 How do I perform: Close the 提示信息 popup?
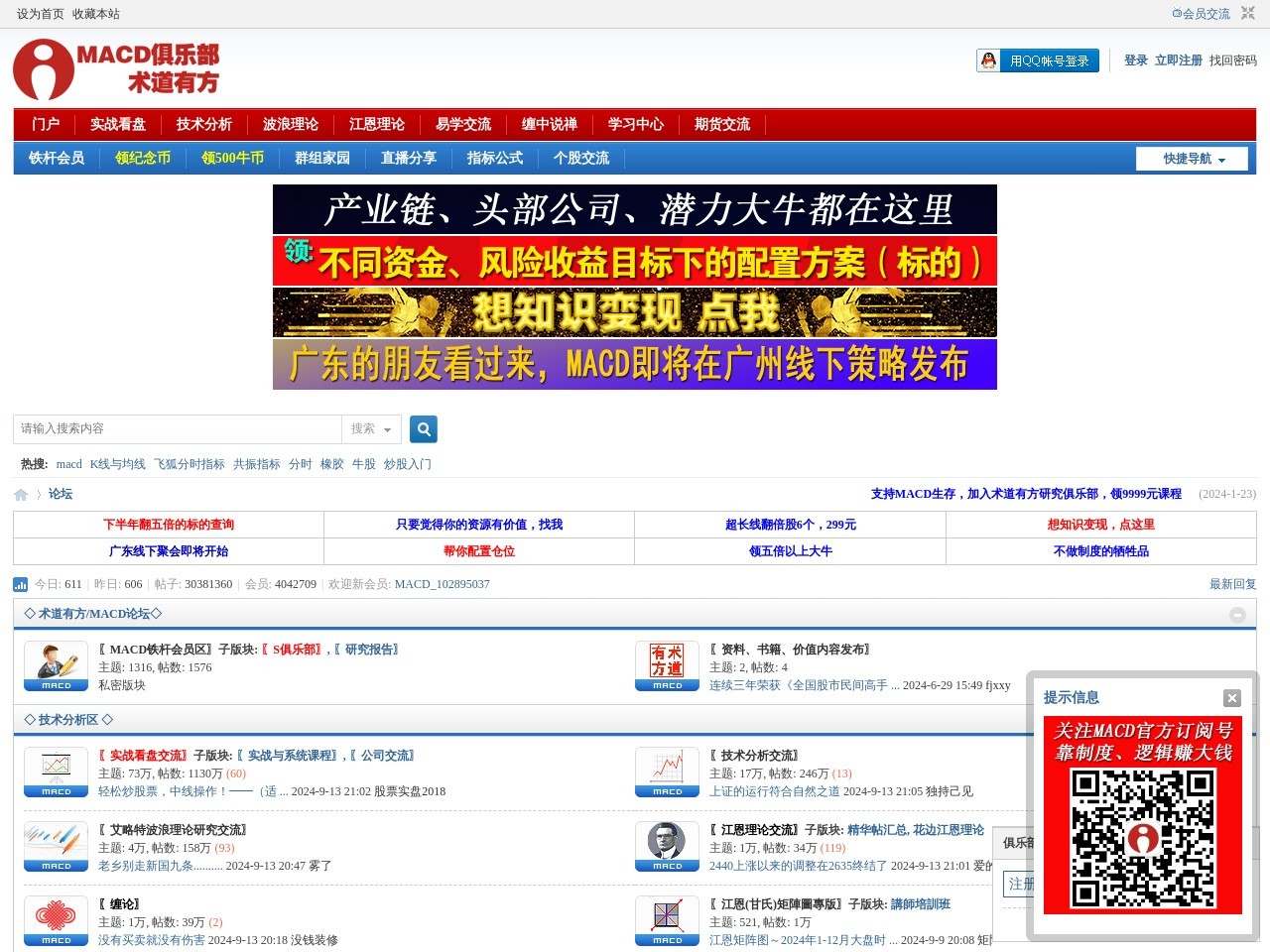(x=1231, y=698)
